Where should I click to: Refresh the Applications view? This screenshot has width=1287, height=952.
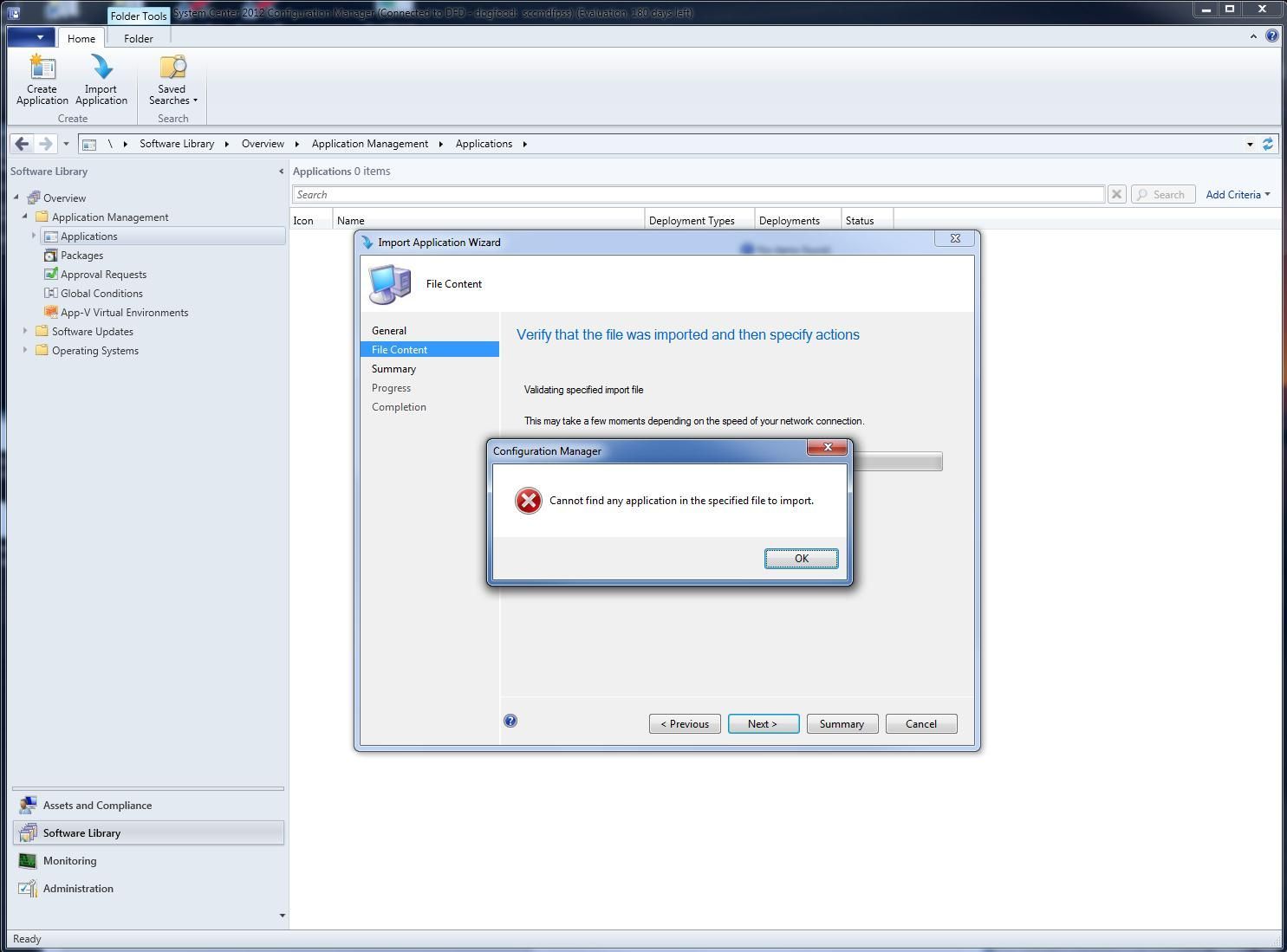click(x=1269, y=144)
